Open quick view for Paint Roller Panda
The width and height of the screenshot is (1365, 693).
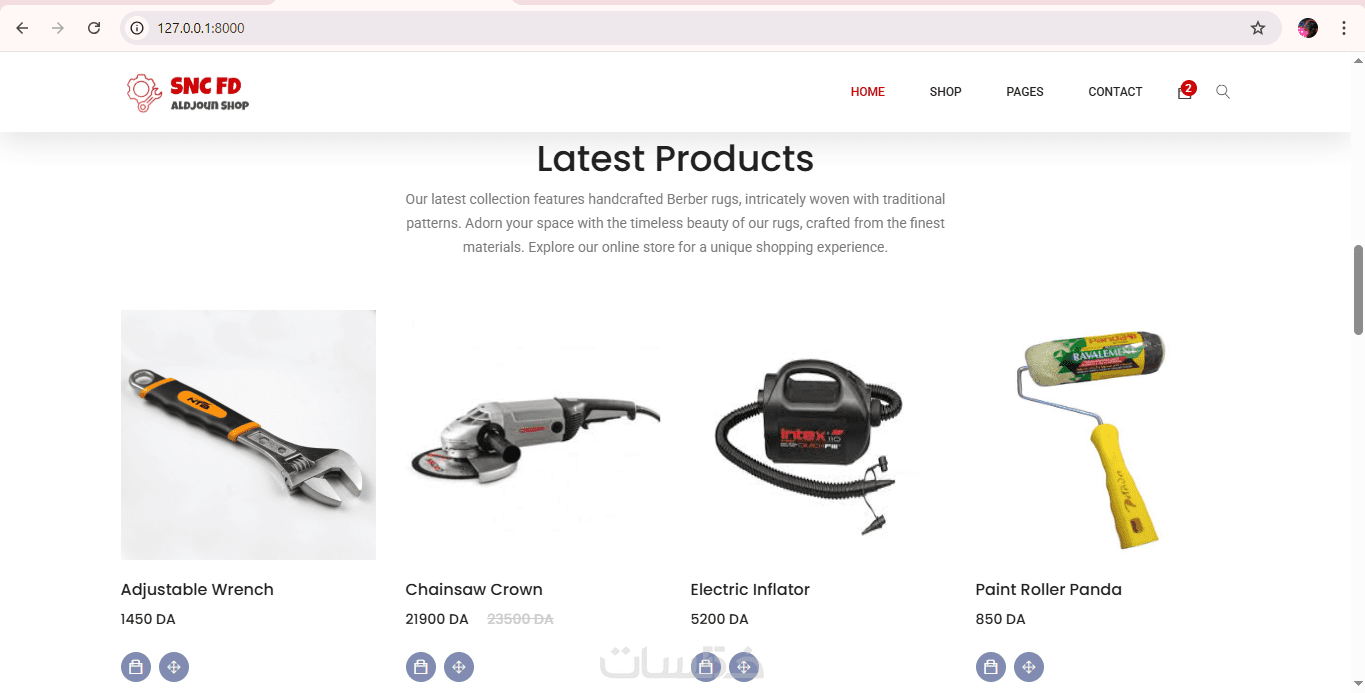[x=1029, y=667]
